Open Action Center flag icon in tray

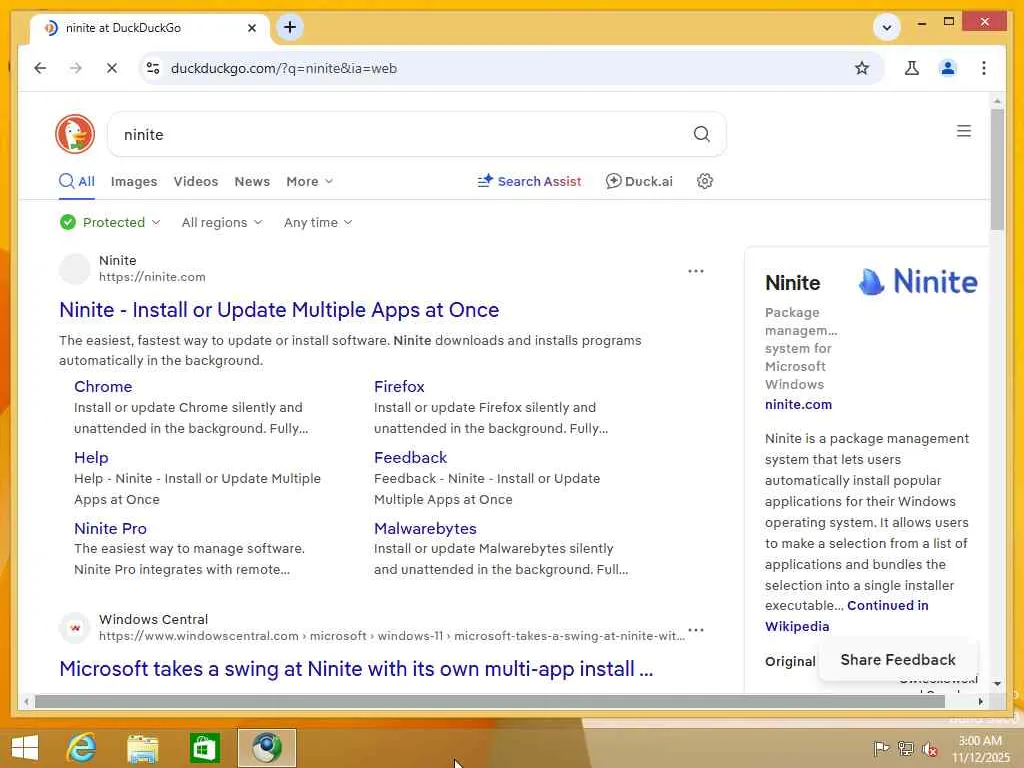coord(881,748)
